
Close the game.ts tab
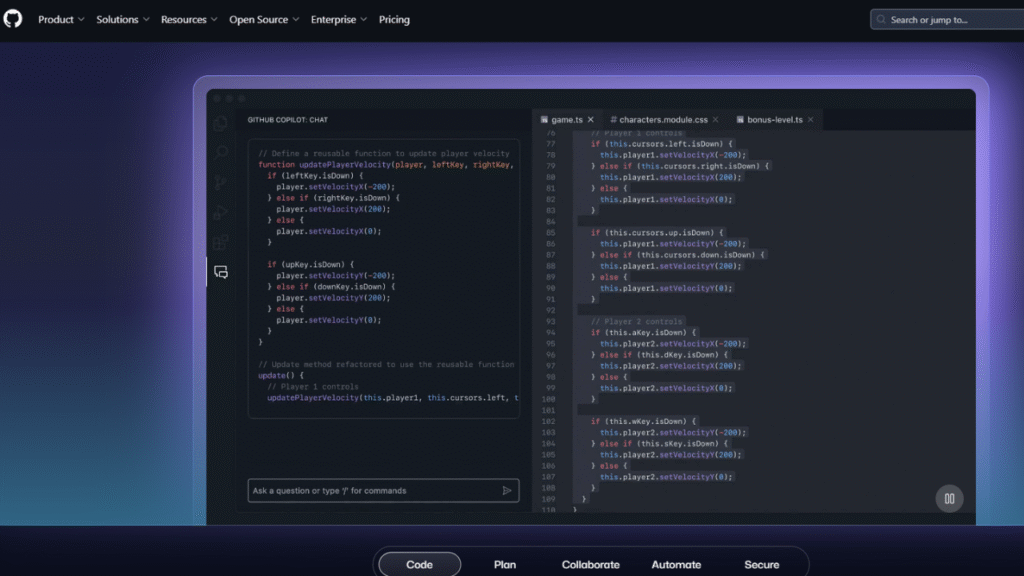tap(589, 118)
